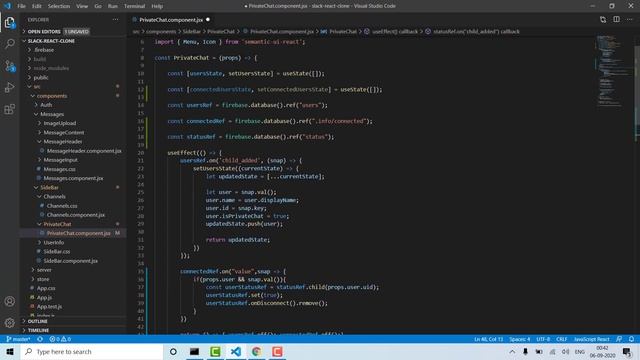This screenshot has width=640, height=360.
Task: Open Channels.css file
Action: point(62,206)
